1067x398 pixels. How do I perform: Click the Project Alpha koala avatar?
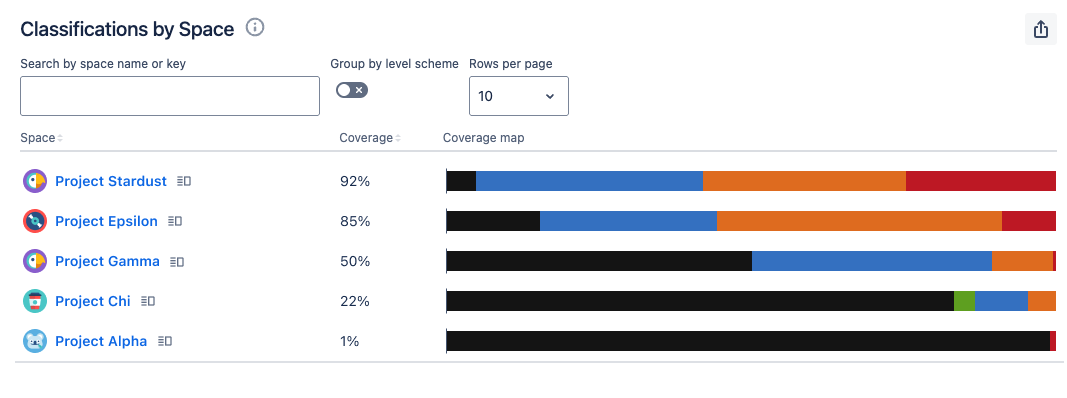tap(35, 341)
